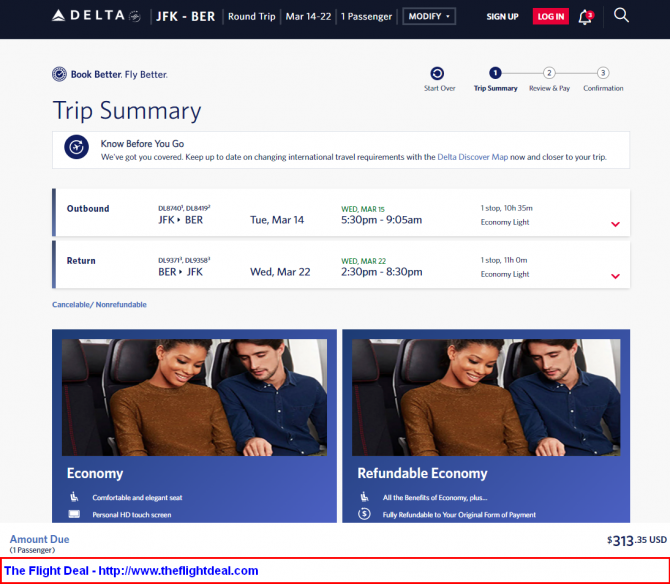Open the Delta Discover Map link
Screen dimensions: 670x584
click(473, 157)
